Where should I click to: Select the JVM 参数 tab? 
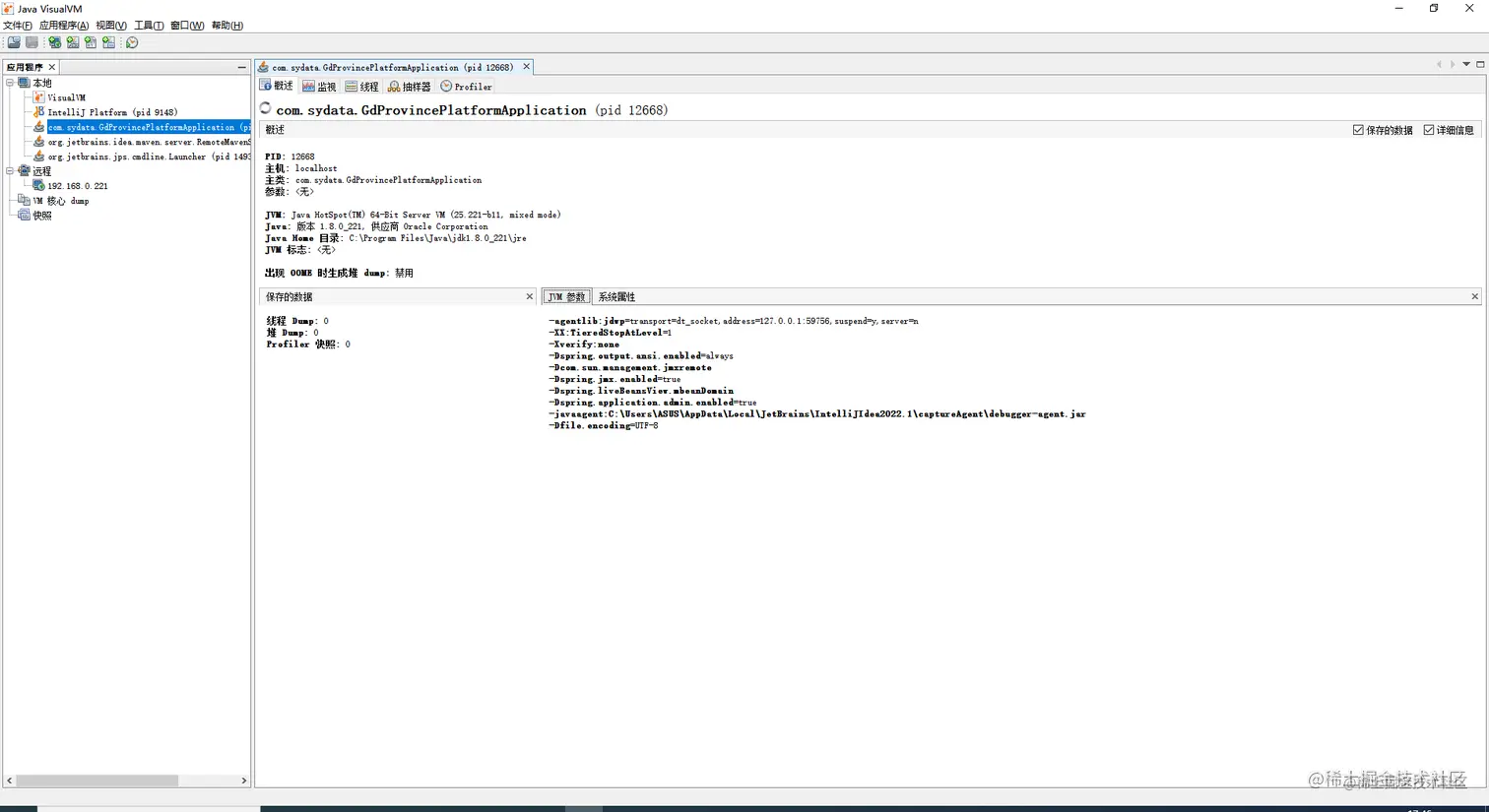pyautogui.click(x=566, y=296)
